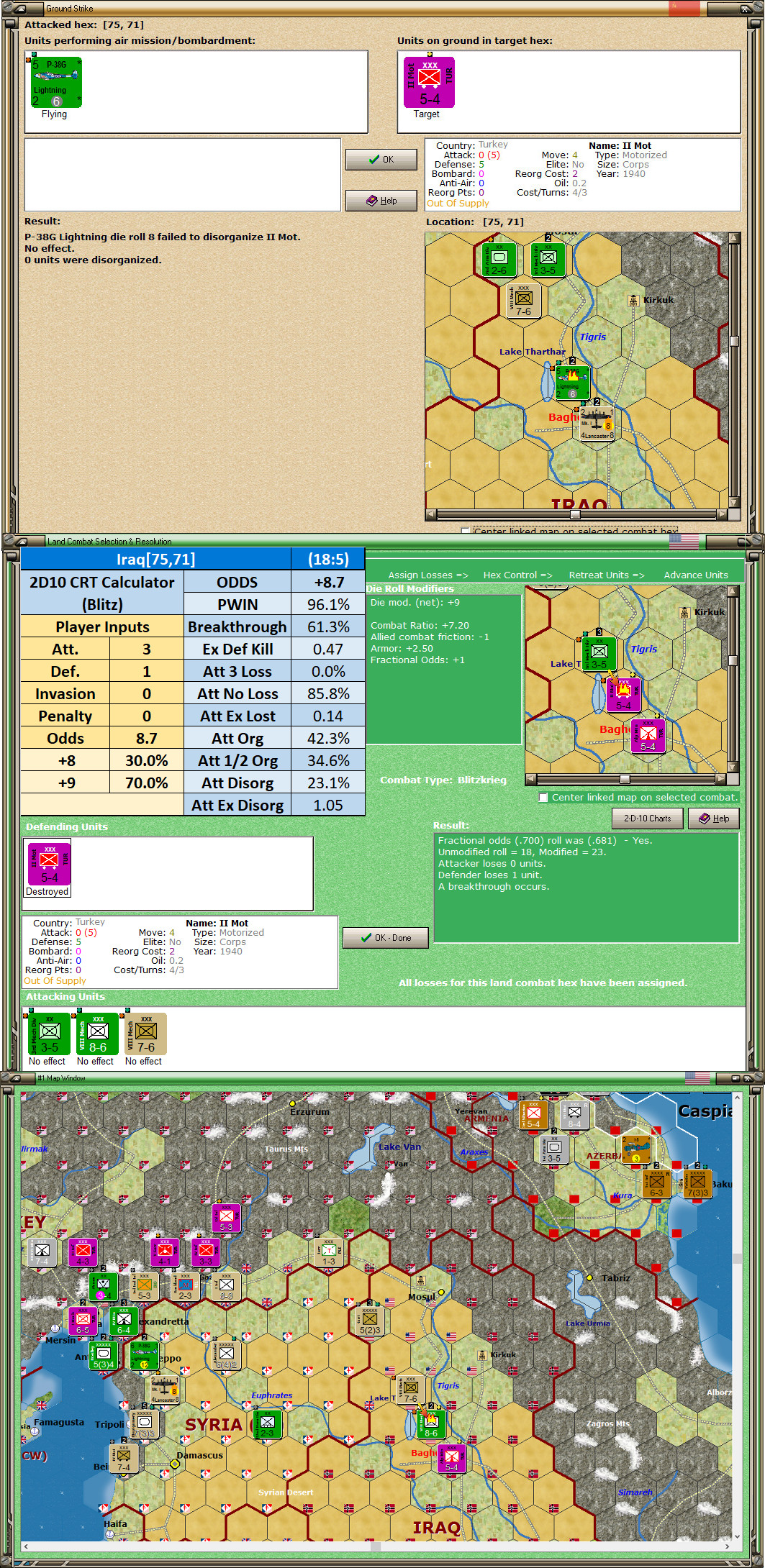Select the 3rd Mech Div 3-5 attacking unit
Image resolution: width=765 pixels, height=1568 pixels.
(x=49, y=1034)
